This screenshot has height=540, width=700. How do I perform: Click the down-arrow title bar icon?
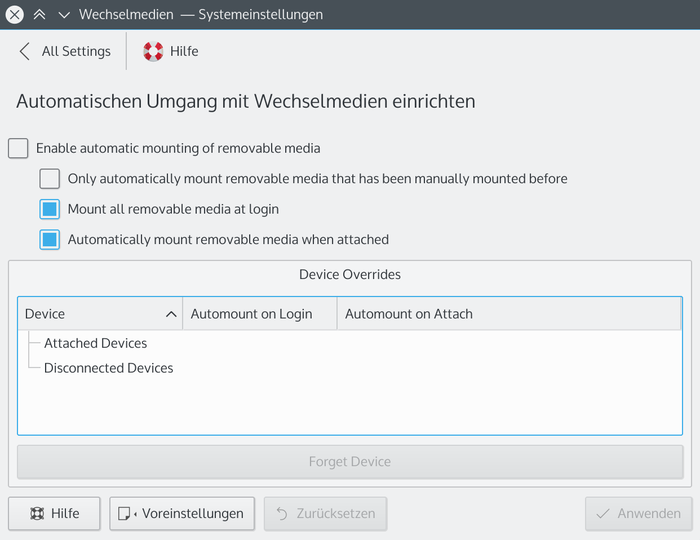[x=64, y=15]
